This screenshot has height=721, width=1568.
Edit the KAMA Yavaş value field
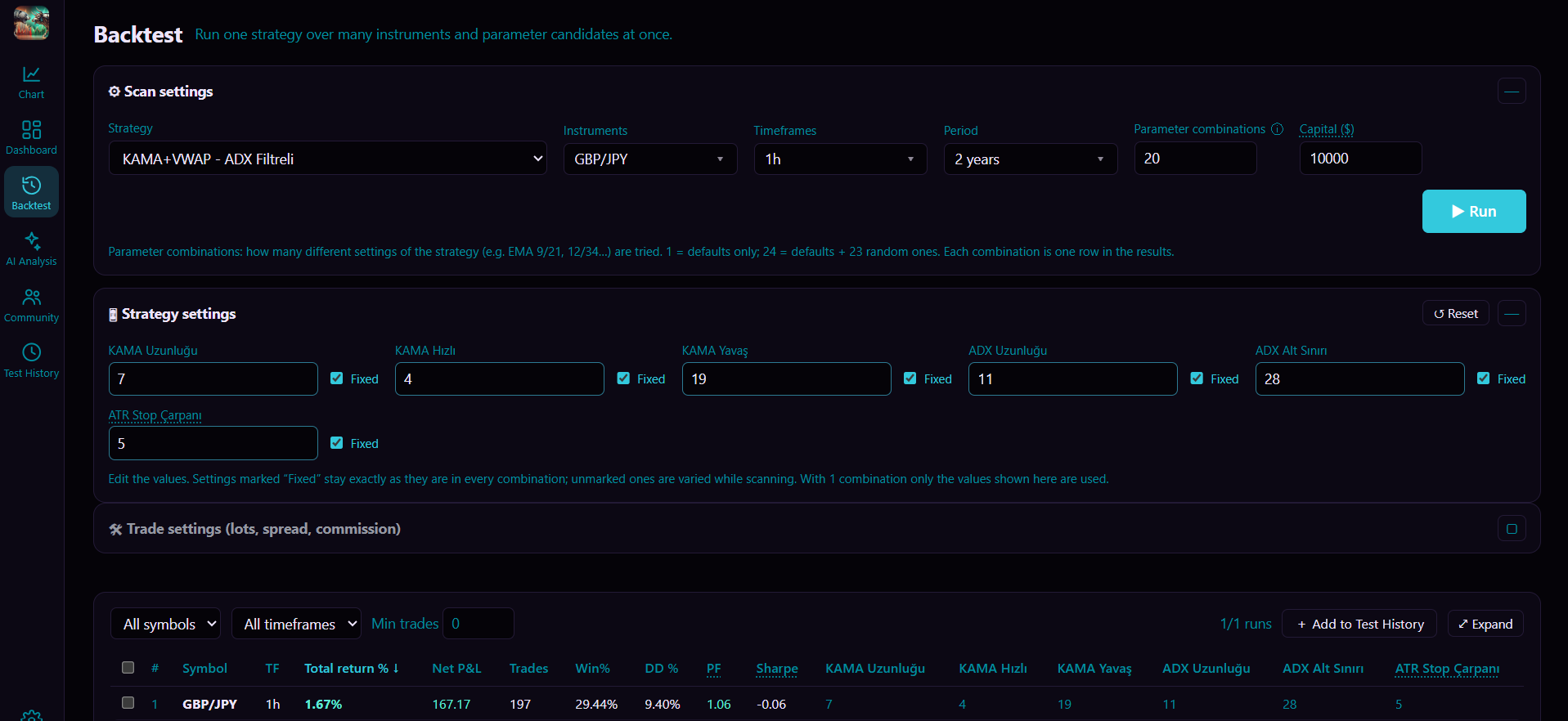point(786,378)
